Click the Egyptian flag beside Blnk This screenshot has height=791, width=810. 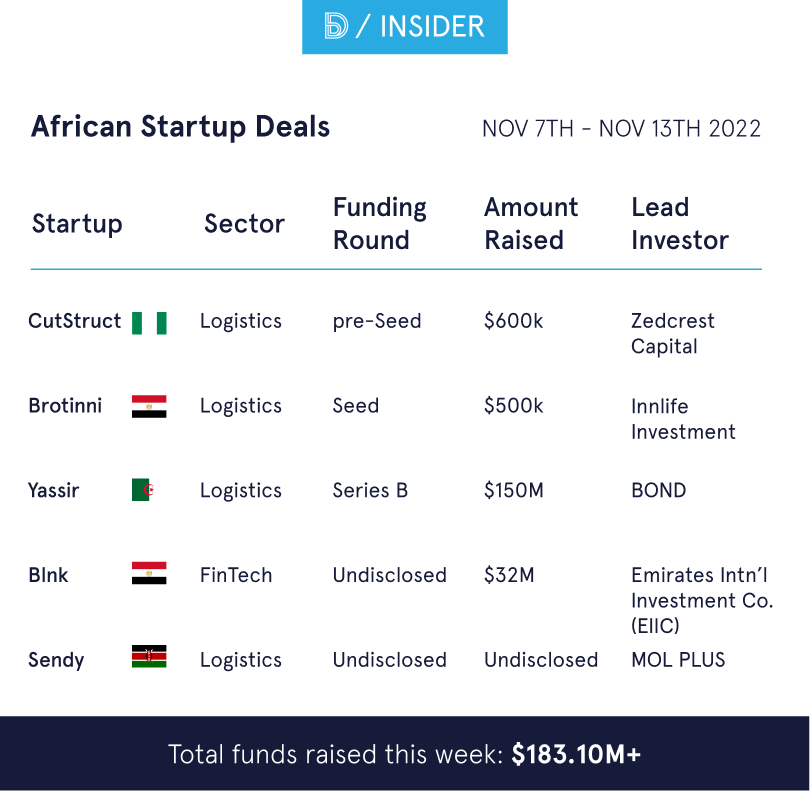point(149,574)
